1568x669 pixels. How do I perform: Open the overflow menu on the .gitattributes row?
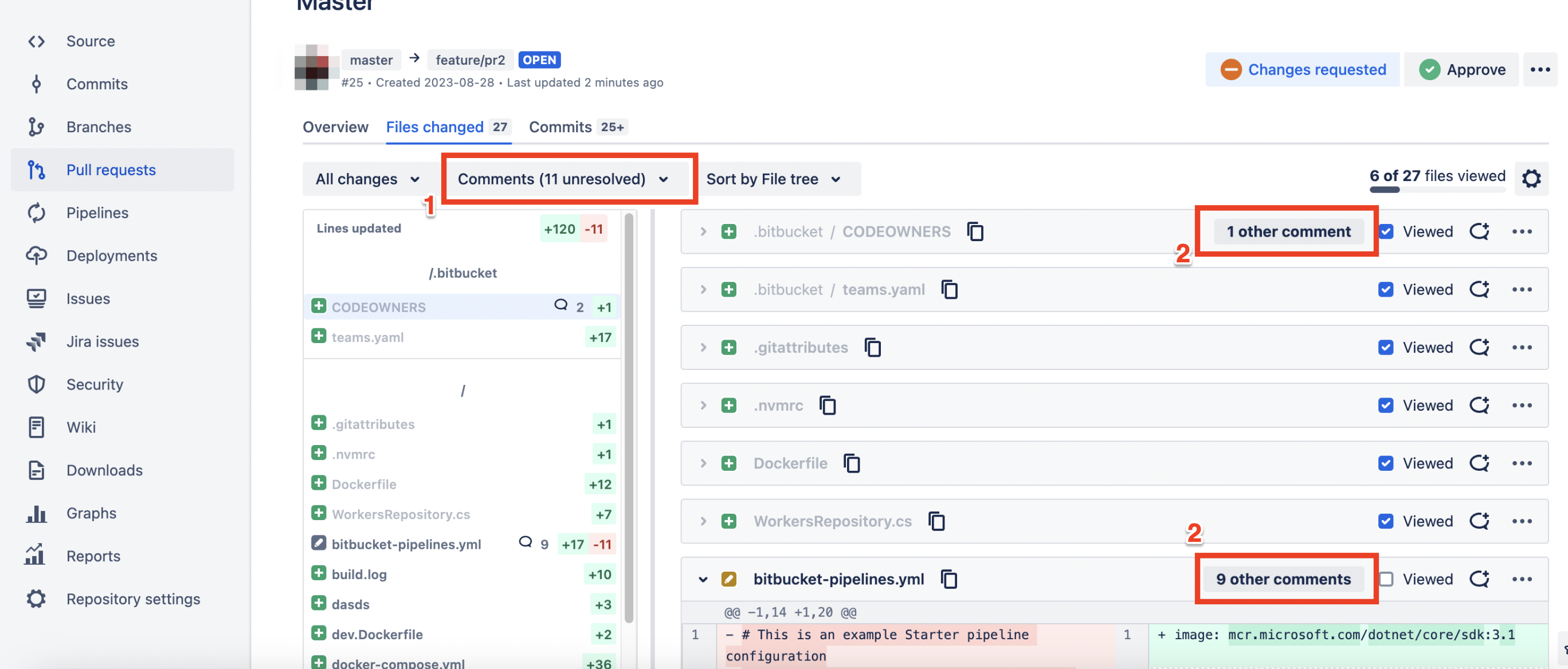1522,347
